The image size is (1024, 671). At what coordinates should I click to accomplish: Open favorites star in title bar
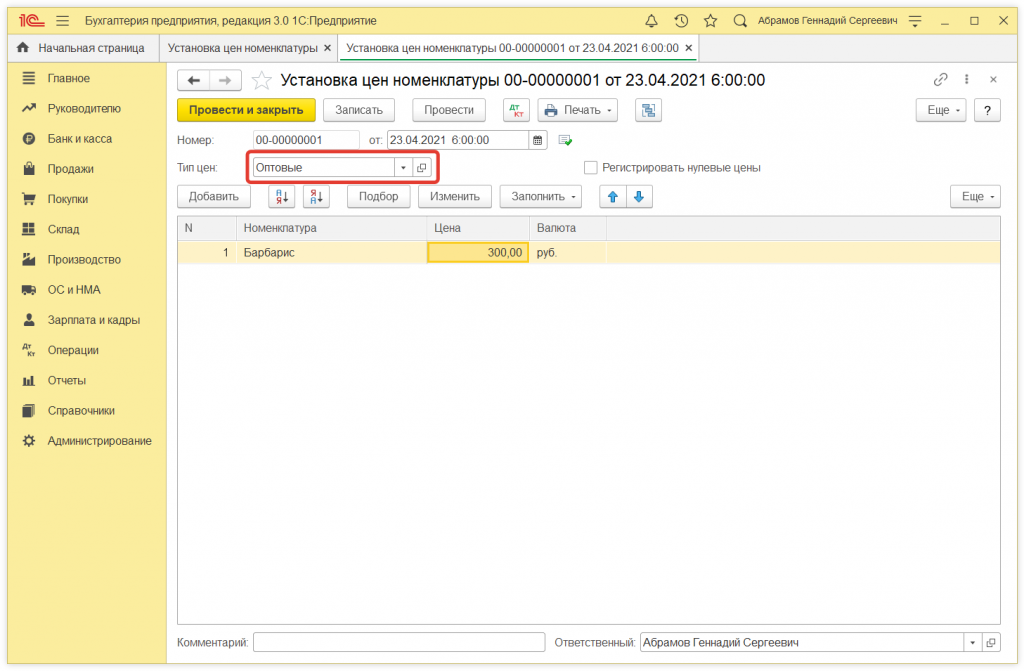click(710, 20)
